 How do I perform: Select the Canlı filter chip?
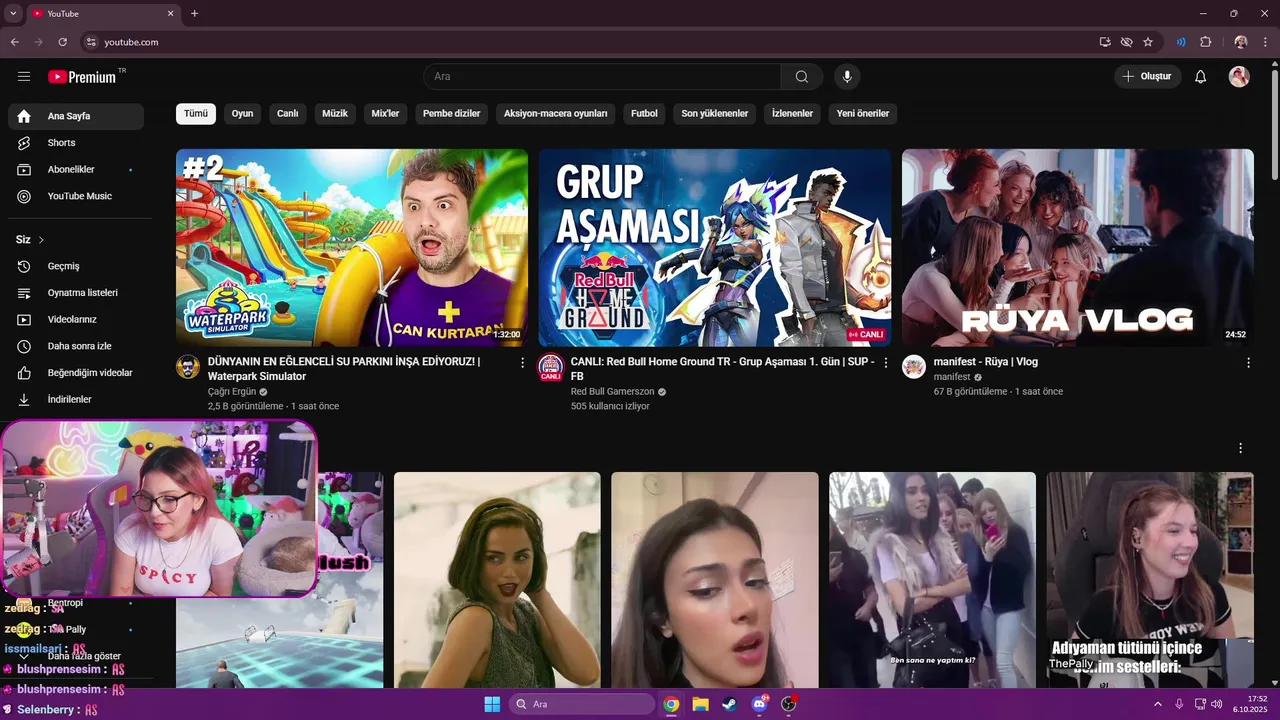tap(288, 114)
